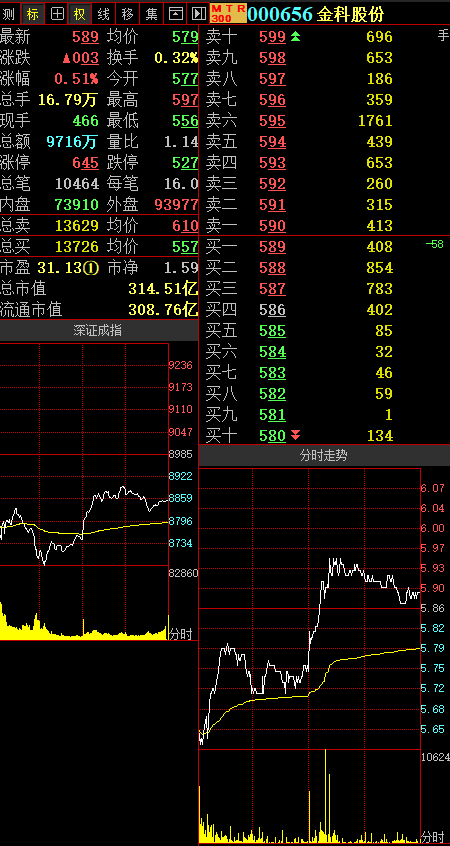Viewport: 450px width, 846px height.
Task: Click the 集 toolbar button
Action: point(152,13)
